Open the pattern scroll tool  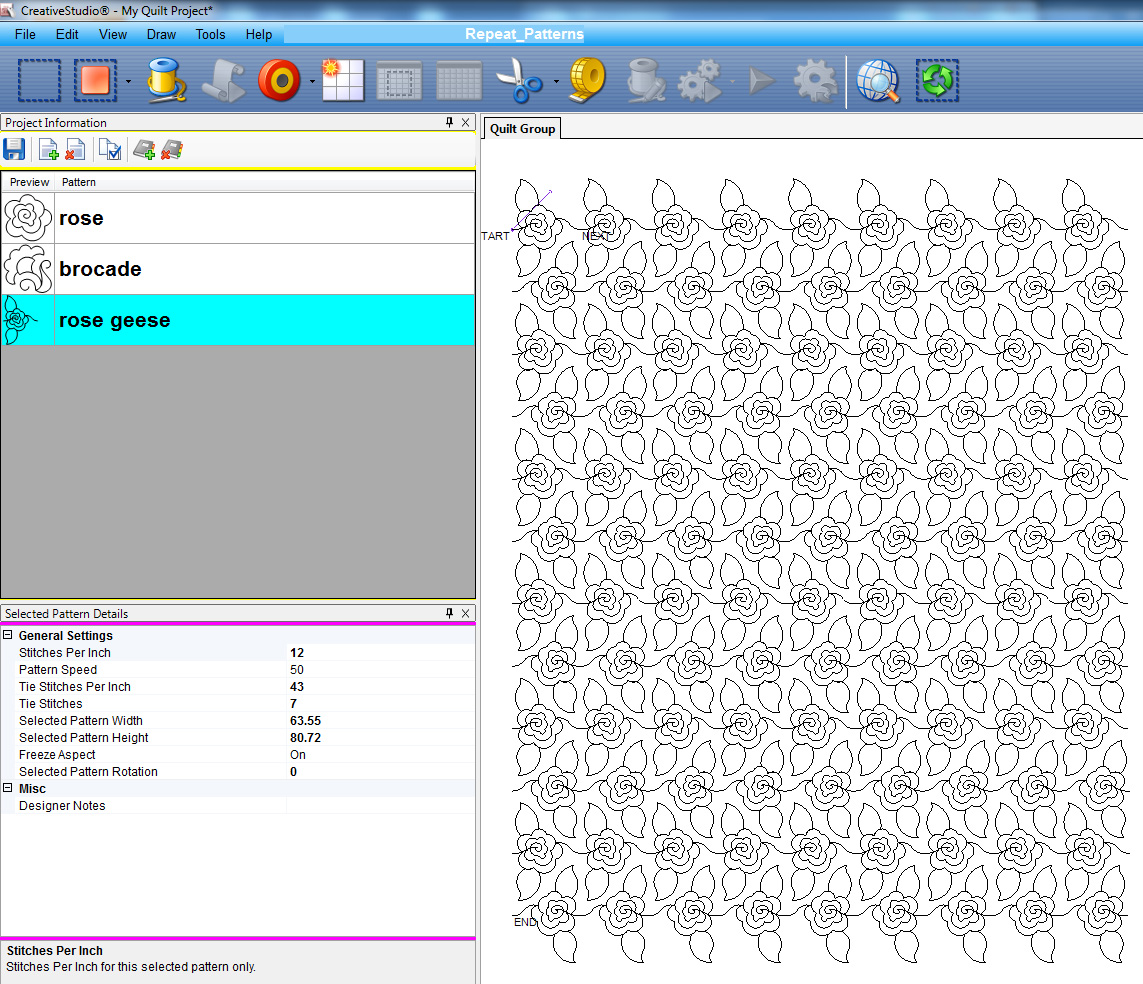click(x=223, y=82)
